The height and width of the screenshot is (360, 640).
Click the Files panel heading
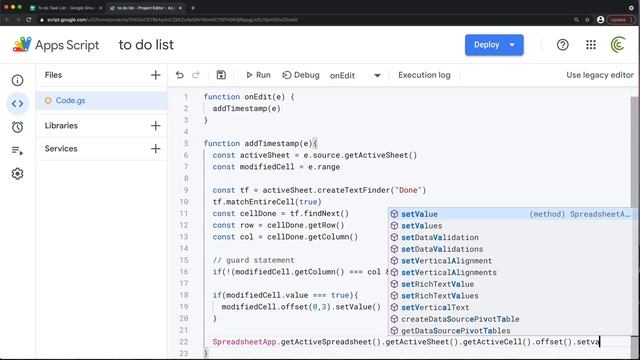53,75
